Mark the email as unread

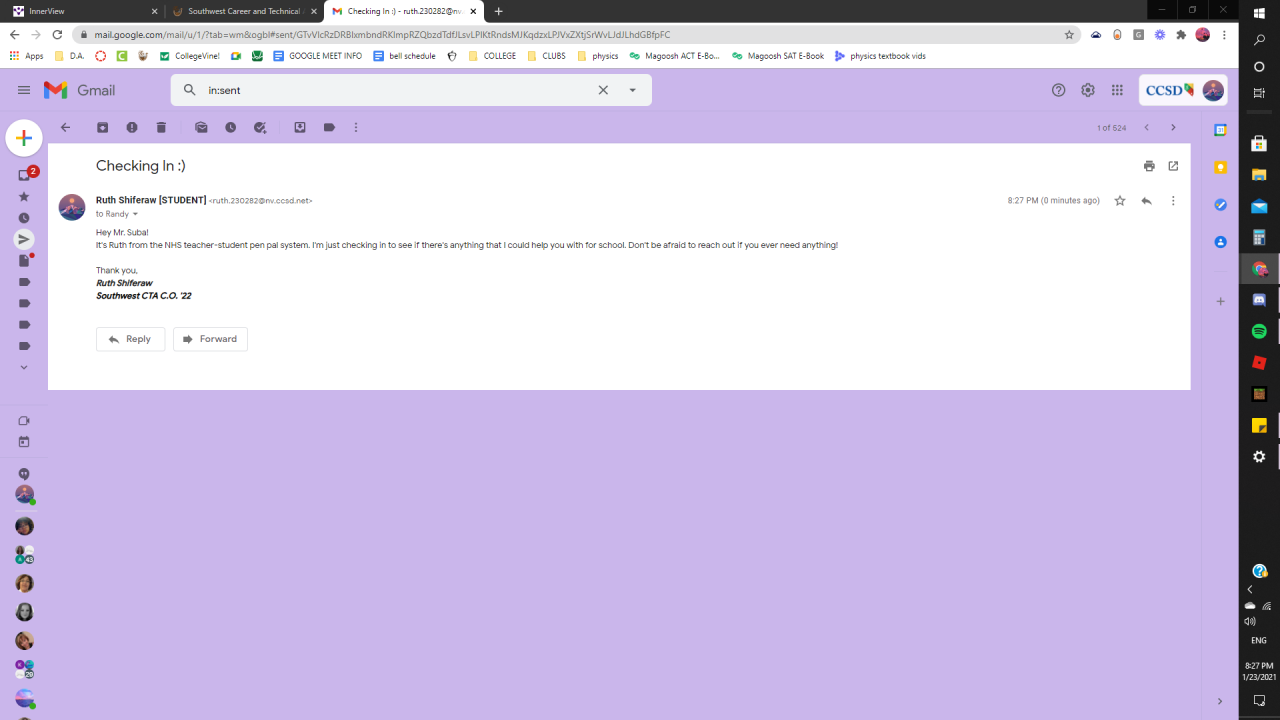point(201,128)
